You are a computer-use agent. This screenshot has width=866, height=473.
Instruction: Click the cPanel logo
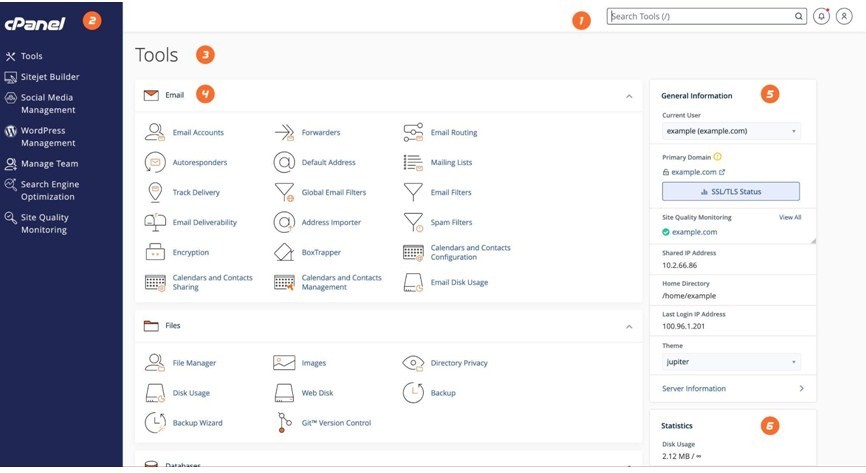[x=35, y=23]
